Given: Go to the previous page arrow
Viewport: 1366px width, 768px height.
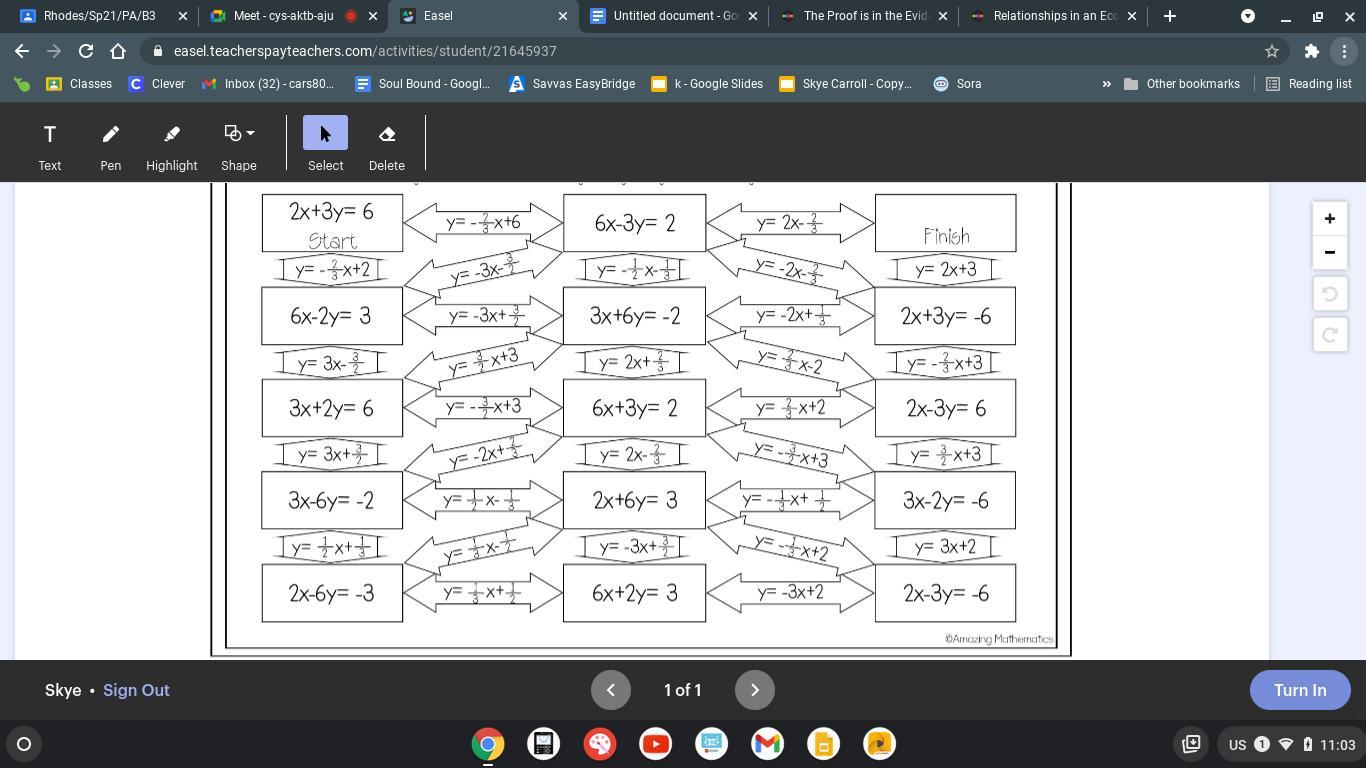Looking at the screenshot, I should 611,690.
